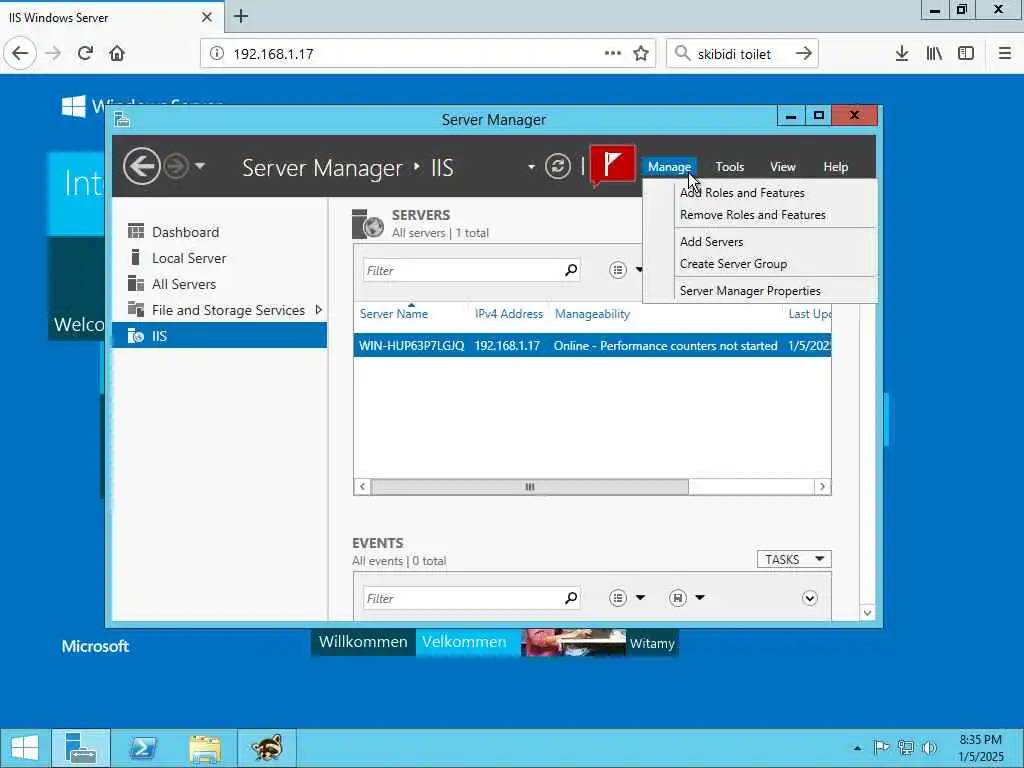The height and width of the screenshot is (768, 1024).
Task: Expand the Events filter chevron
Action: (810, 598)
